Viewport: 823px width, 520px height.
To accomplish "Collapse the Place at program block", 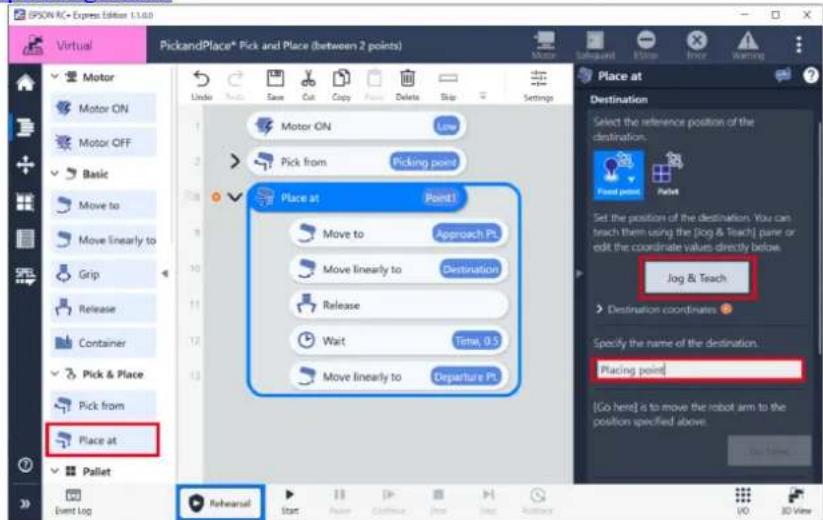I will pyautogui.click(x=235, y=197).
